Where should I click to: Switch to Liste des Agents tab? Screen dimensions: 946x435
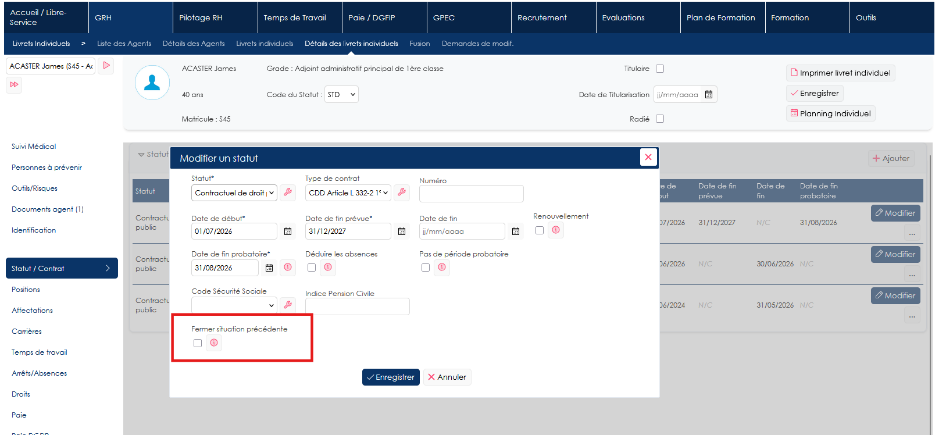[x=125, y=43]
